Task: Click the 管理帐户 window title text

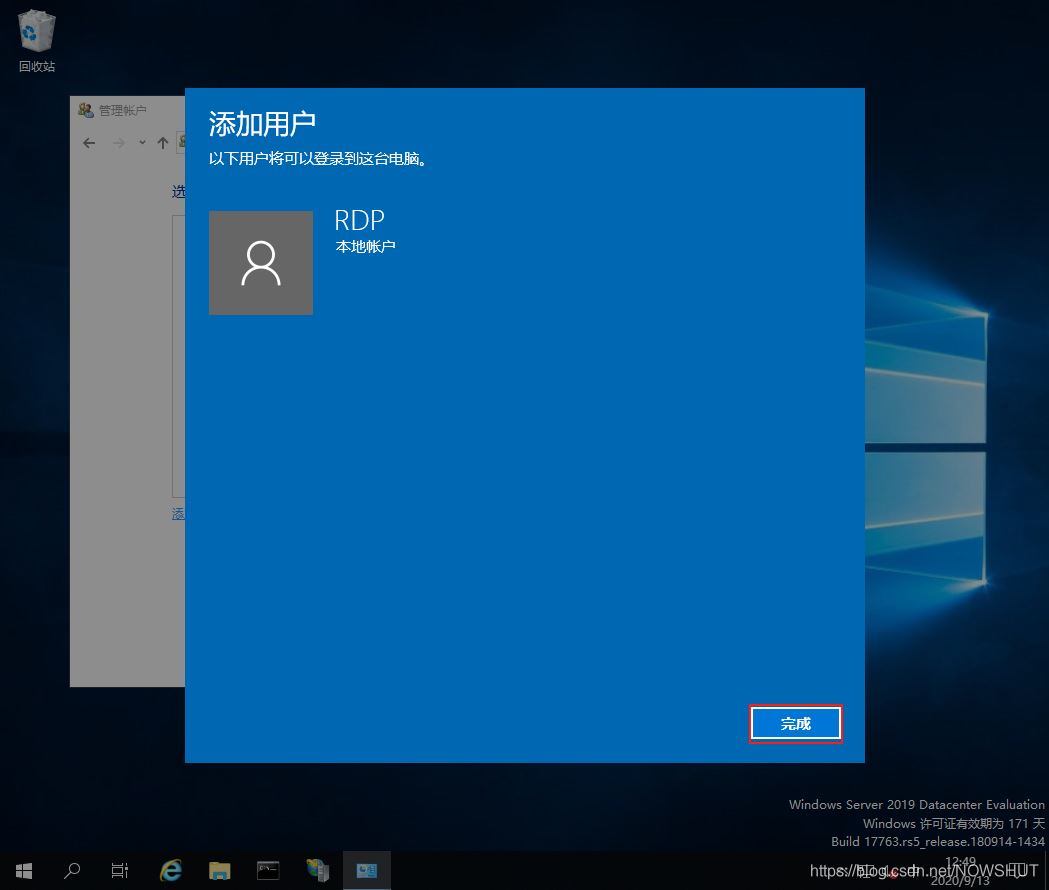Action: (x=122, y=110)
